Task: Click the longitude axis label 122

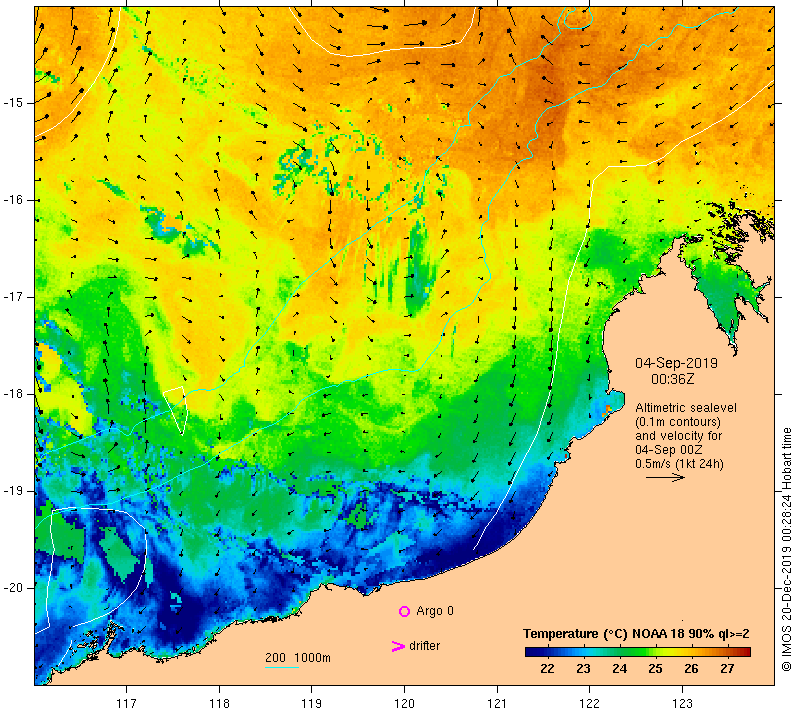Action: coord(590,703)
